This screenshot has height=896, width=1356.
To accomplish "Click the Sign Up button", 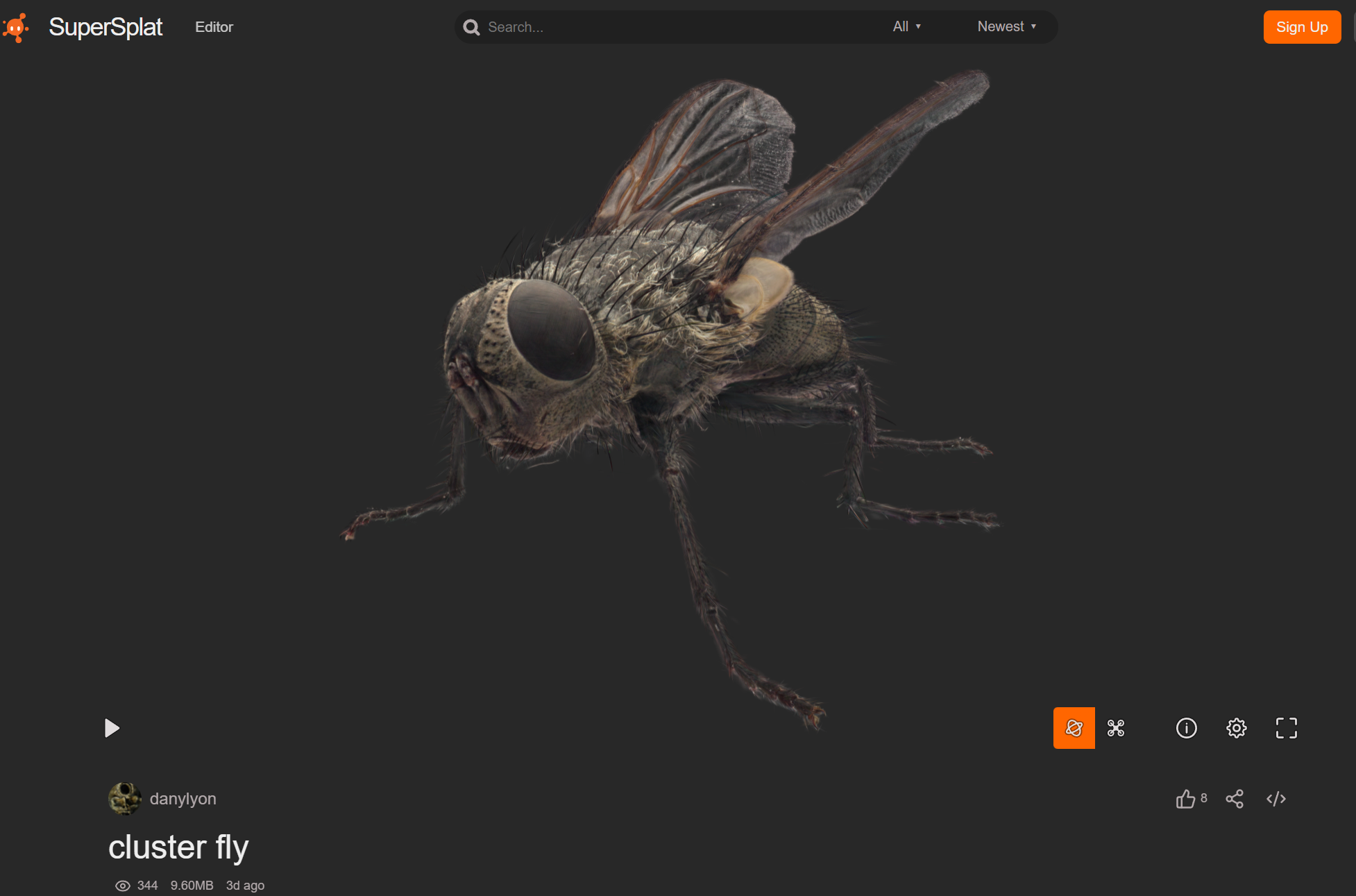I will 1302,27.
